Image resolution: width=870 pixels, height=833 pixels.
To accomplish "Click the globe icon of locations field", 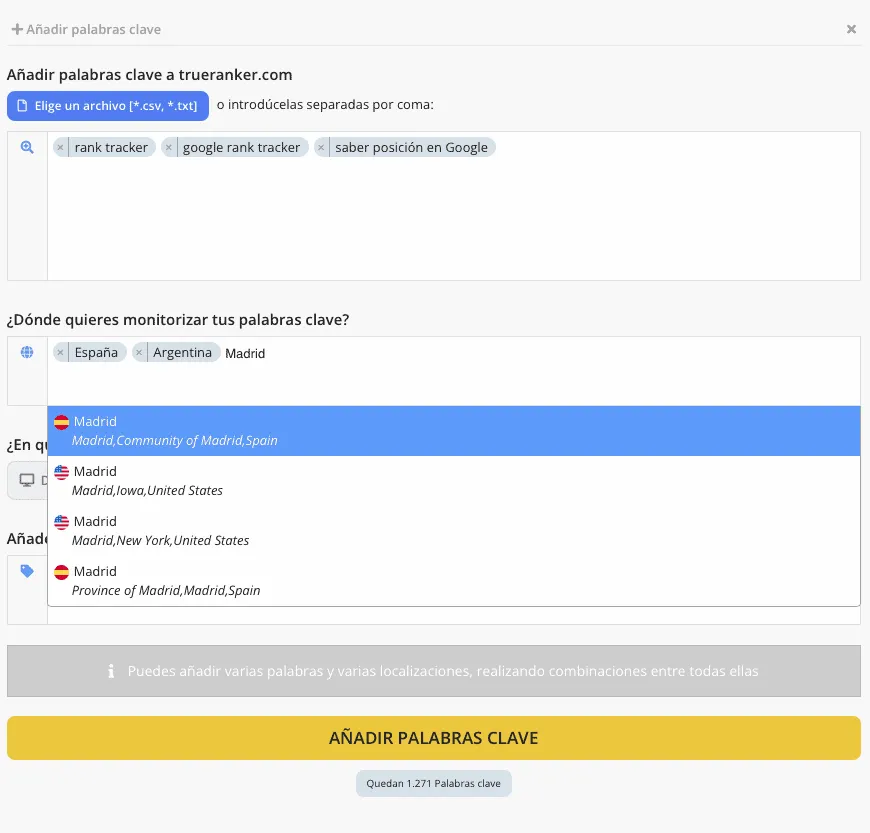I will pyautogui.click(x=27, y=352).
